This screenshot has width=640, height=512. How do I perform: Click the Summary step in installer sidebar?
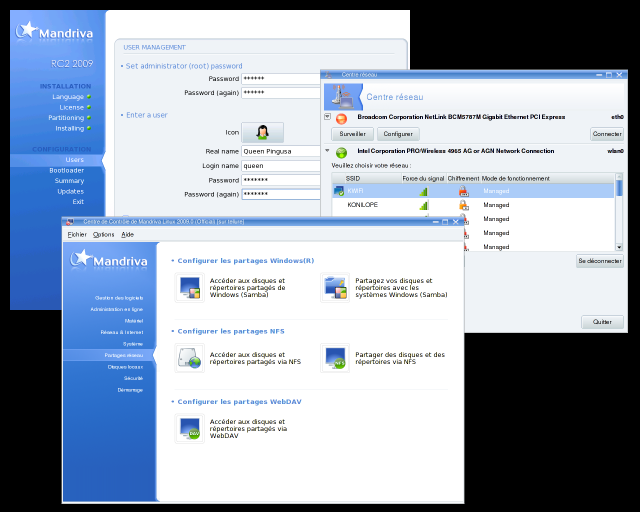coord(69,181)
